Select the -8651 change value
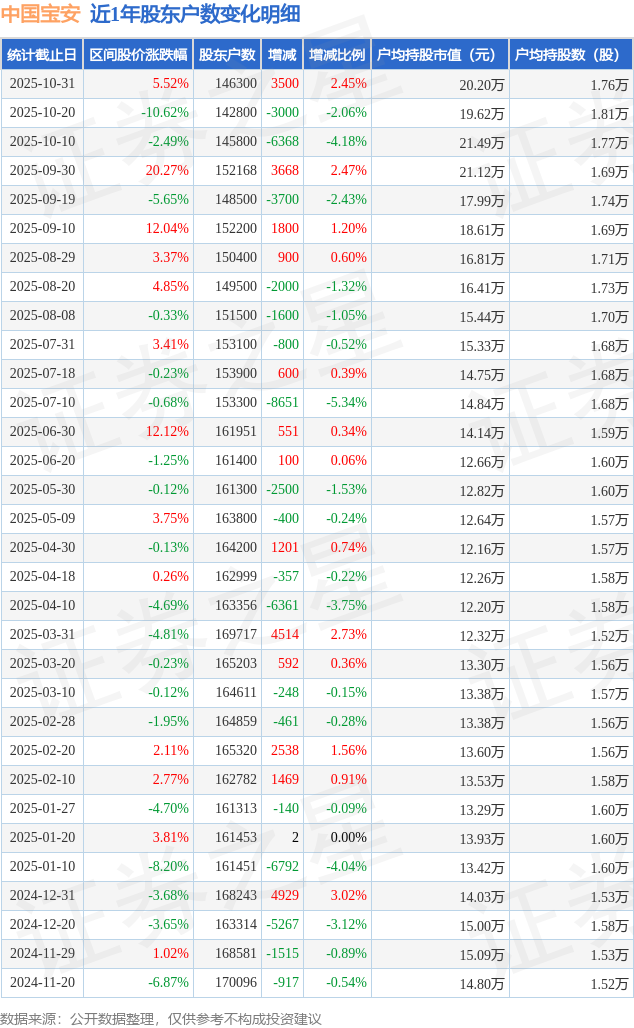The height and width of the screenshot is (1028, 634). (282, 403)
